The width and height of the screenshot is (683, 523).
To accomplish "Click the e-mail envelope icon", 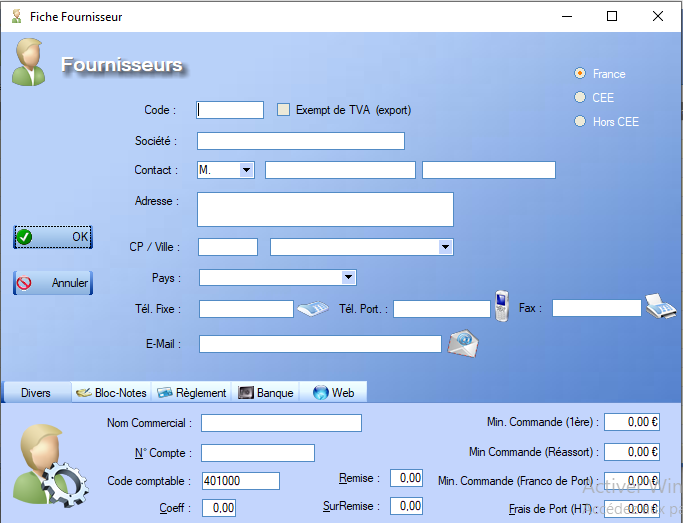I will click(x=465, y=343).
